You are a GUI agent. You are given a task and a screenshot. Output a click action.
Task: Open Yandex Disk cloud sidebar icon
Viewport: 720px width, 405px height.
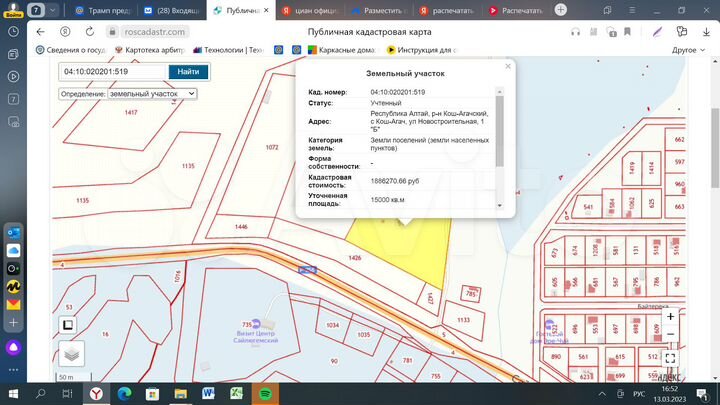[13, 251]
